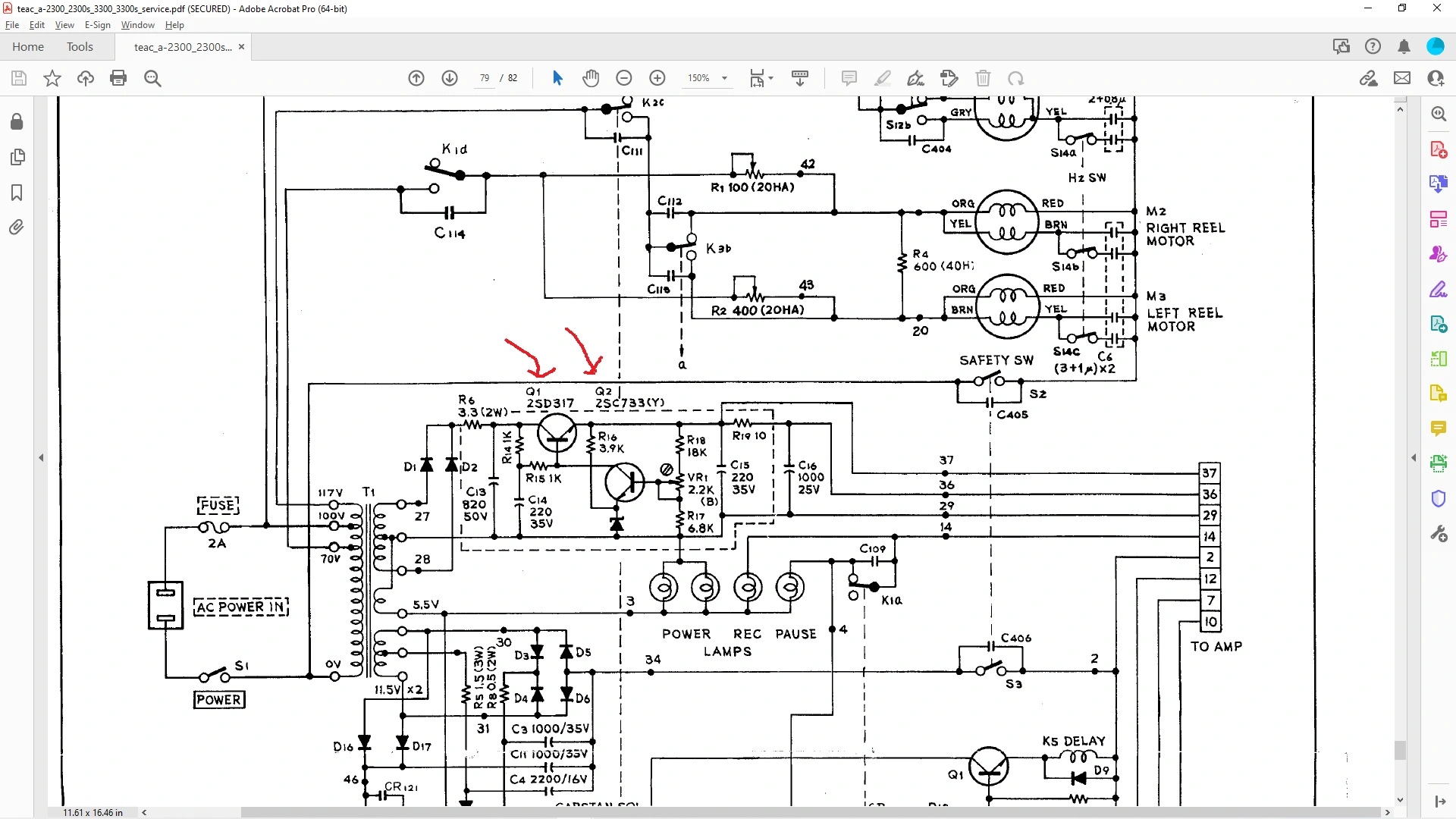Add a sticky note comment
The image size is (1456, 819).
click(x=849, y=78)
